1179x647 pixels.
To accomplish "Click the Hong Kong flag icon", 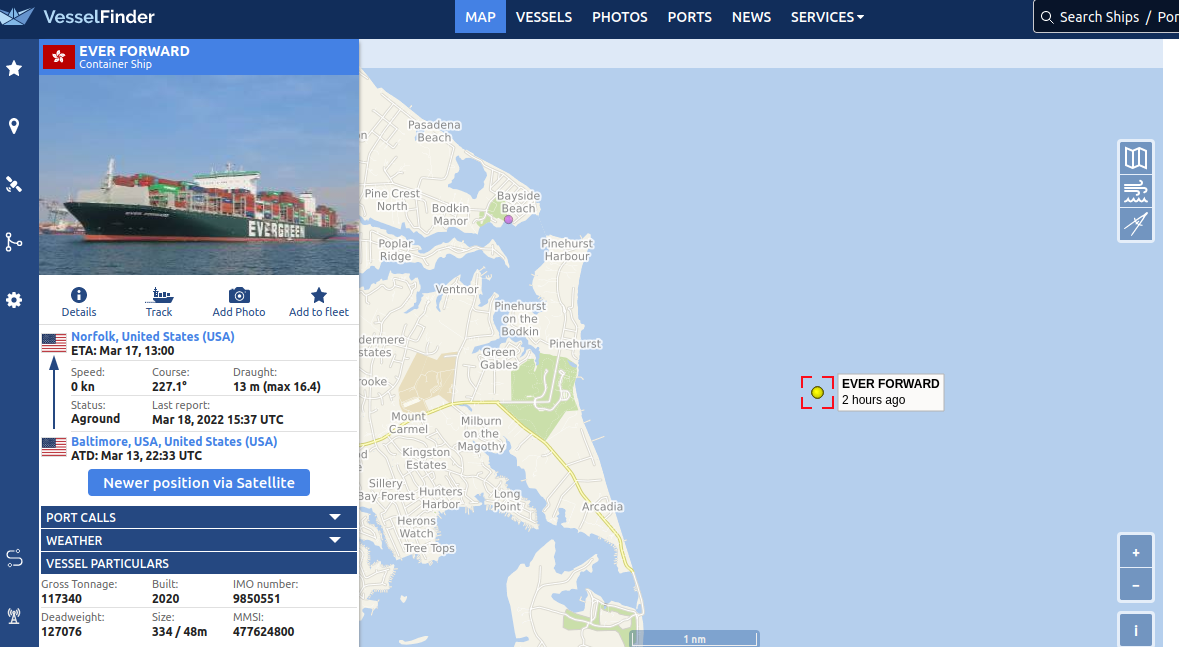I will tap(59, 57).
